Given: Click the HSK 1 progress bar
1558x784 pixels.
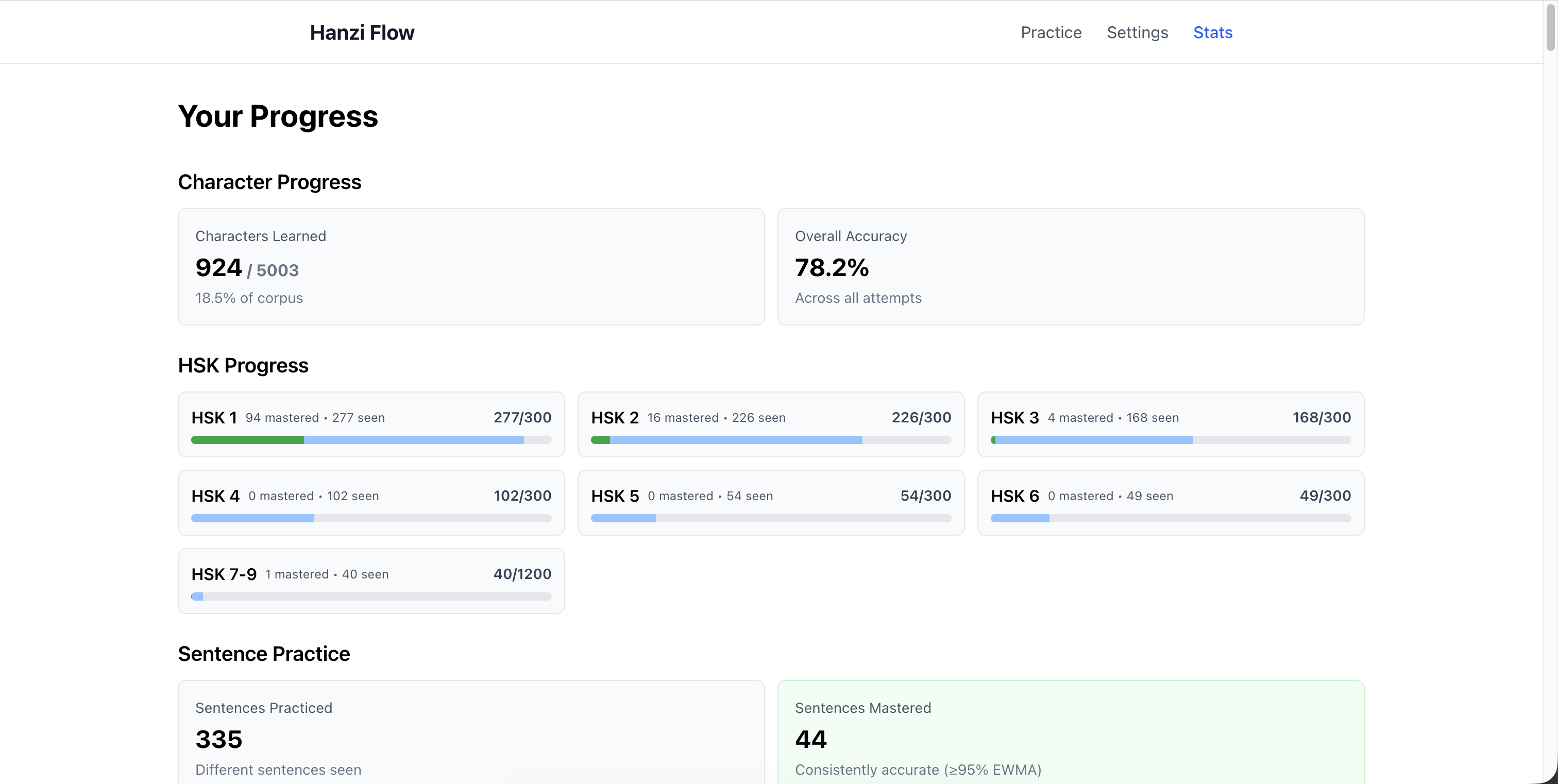Looking at the screenshot, I should (x=371, y=439).
